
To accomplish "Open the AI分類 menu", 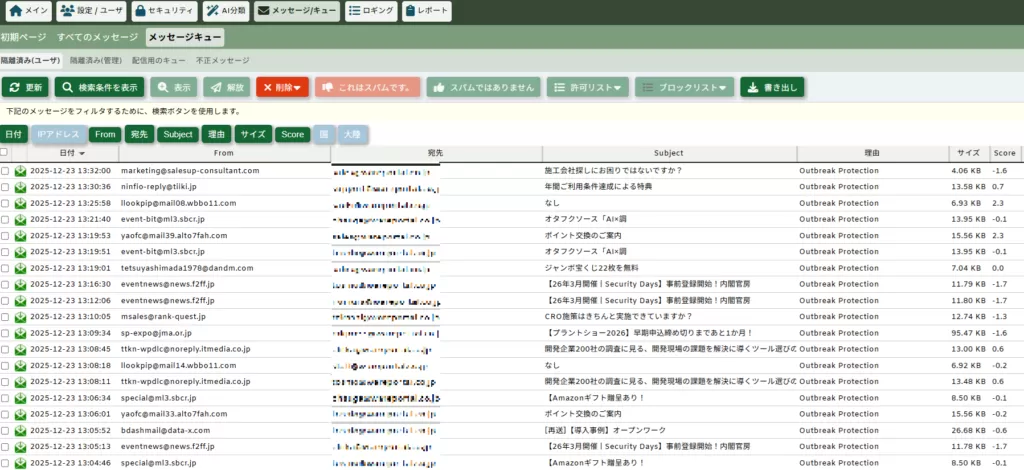I will 225,12.
